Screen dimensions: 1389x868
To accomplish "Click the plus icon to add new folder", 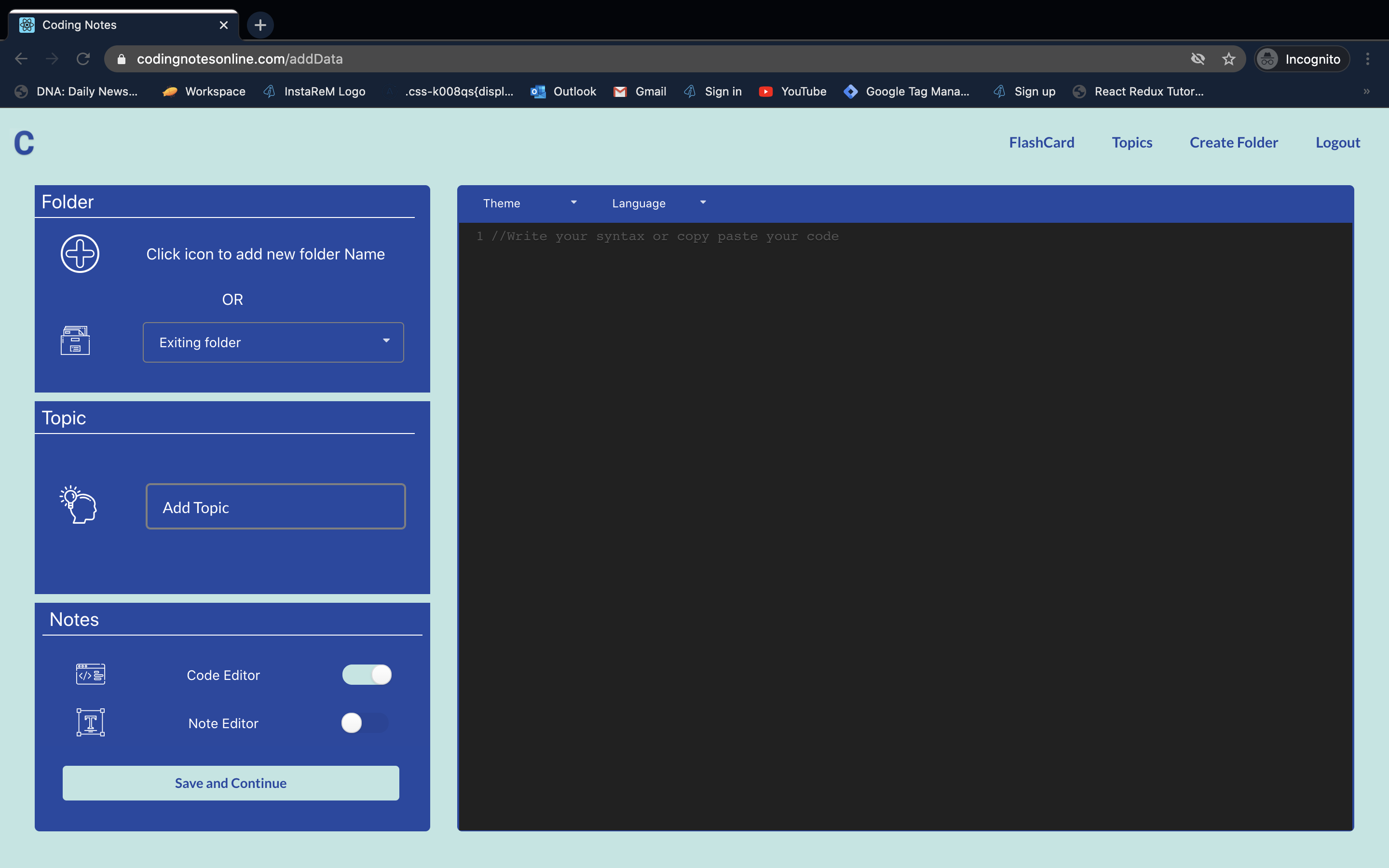I will tap(80, 253).
